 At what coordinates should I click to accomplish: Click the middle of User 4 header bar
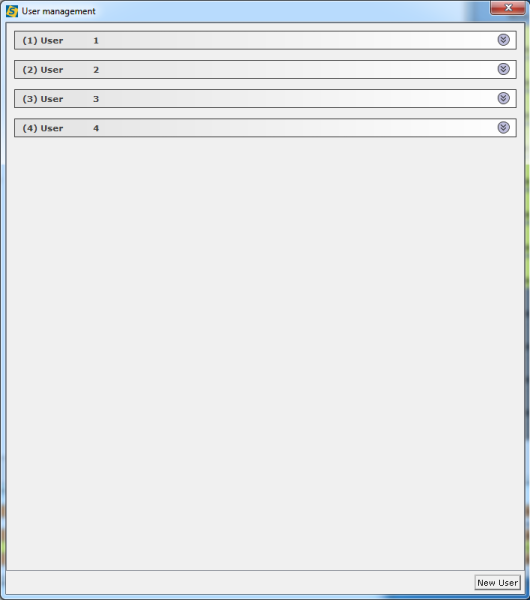[265, 128]
